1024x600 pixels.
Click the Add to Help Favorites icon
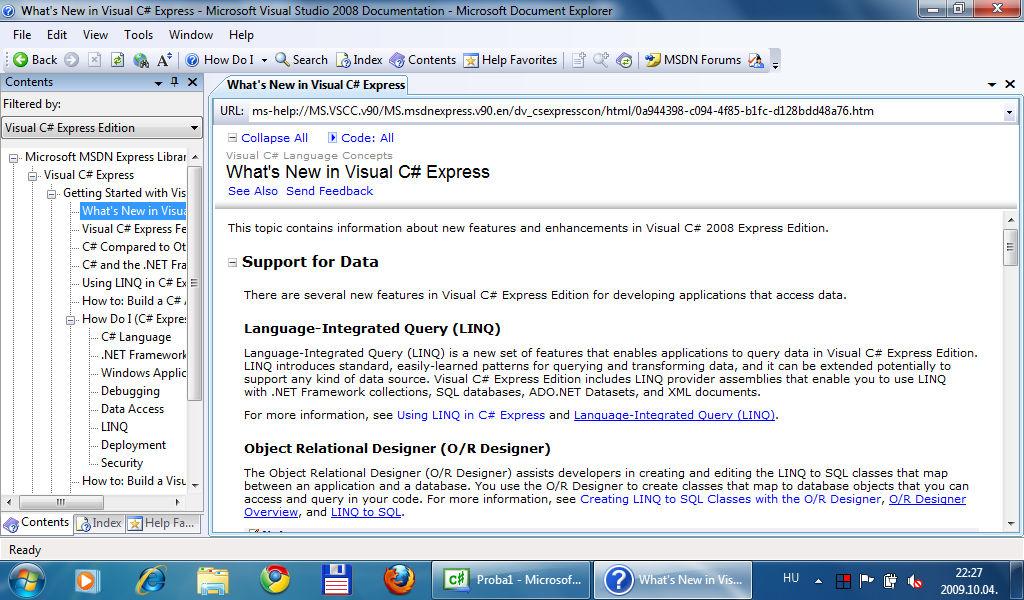click(x=579, y=60)
